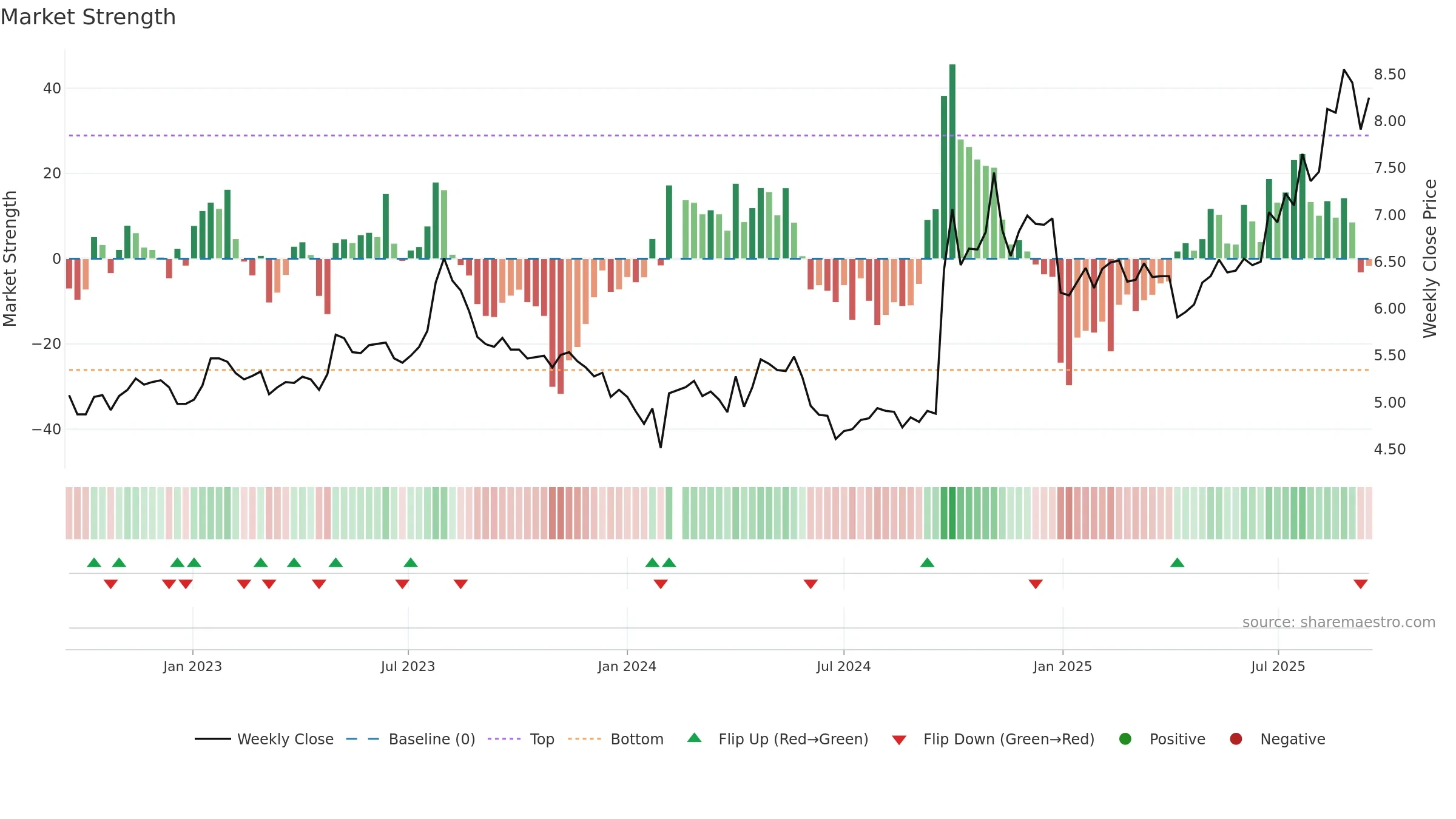The image size is (1456, 819).
Task: Open the source: sharemaestro.com text
Action: point(1338,622)
